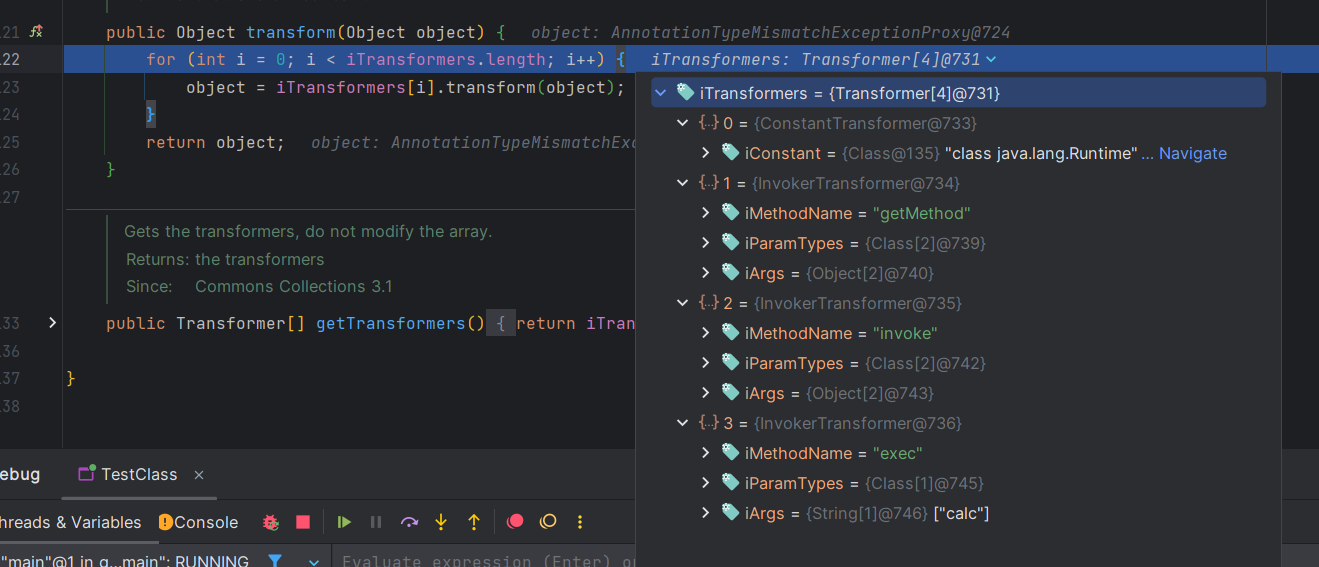Click the Rerun debug bug icon

(x=270, y=522)
